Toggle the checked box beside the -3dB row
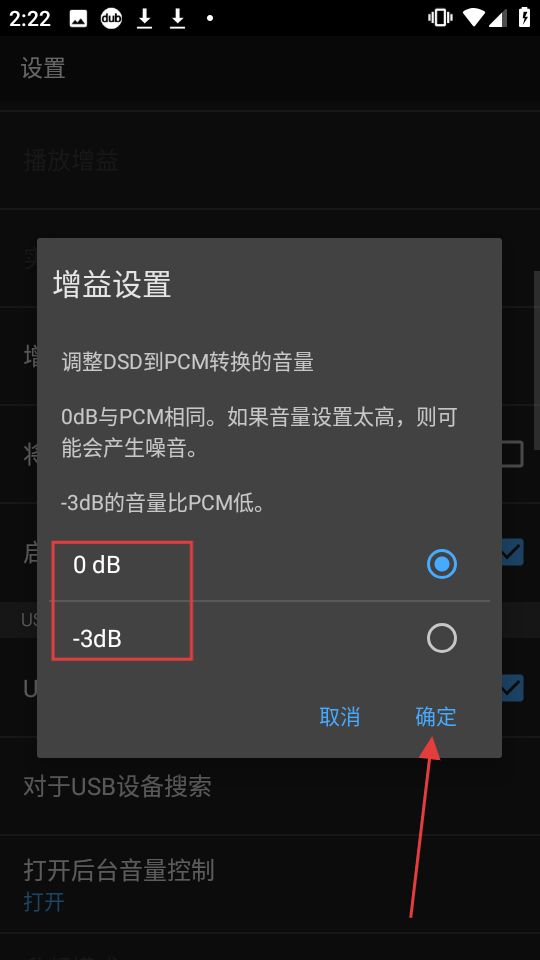540x960 pixels. coord(512,688)
